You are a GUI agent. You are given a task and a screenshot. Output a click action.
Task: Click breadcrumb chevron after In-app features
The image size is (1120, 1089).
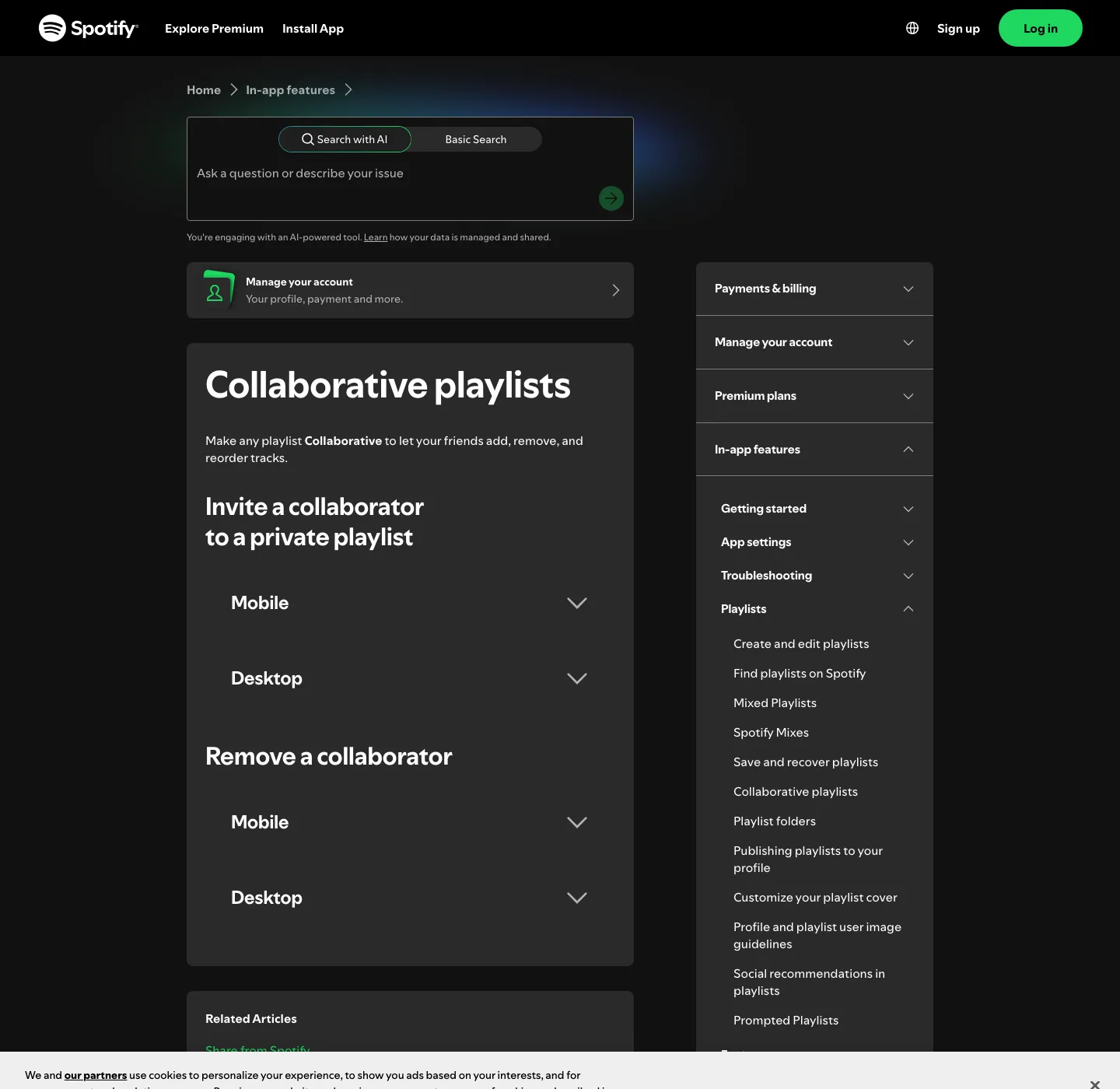tap(348, 90)
